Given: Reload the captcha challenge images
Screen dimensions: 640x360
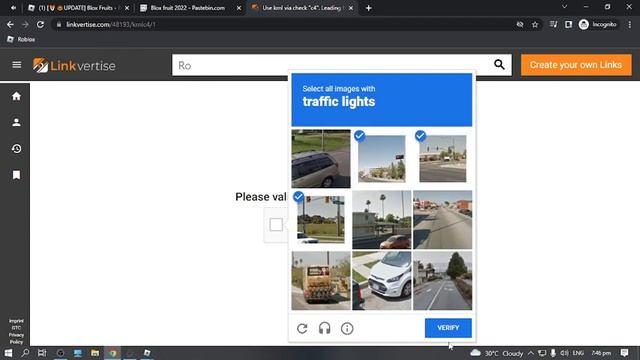Looking at the screenshot, I should click(302, 328).
